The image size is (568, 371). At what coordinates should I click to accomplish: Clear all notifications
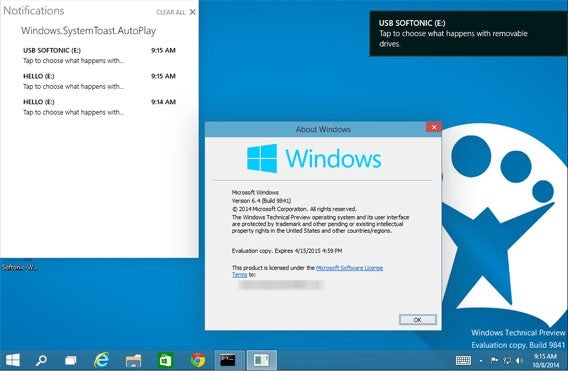coord(171,12)
